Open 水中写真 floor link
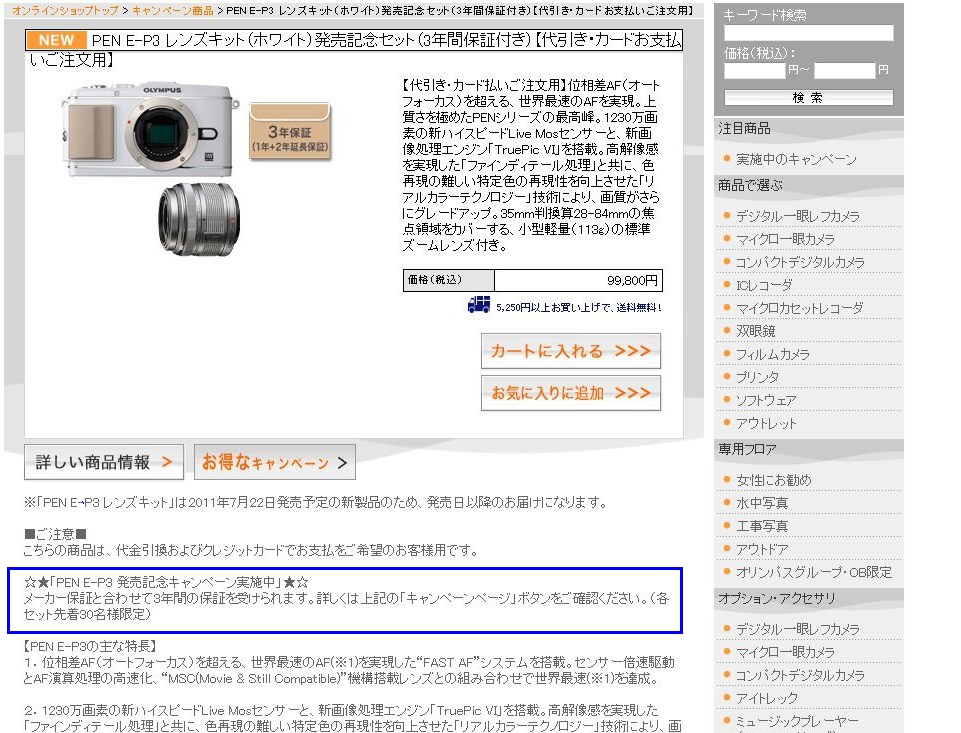961x733 pixels. point(762,503)
